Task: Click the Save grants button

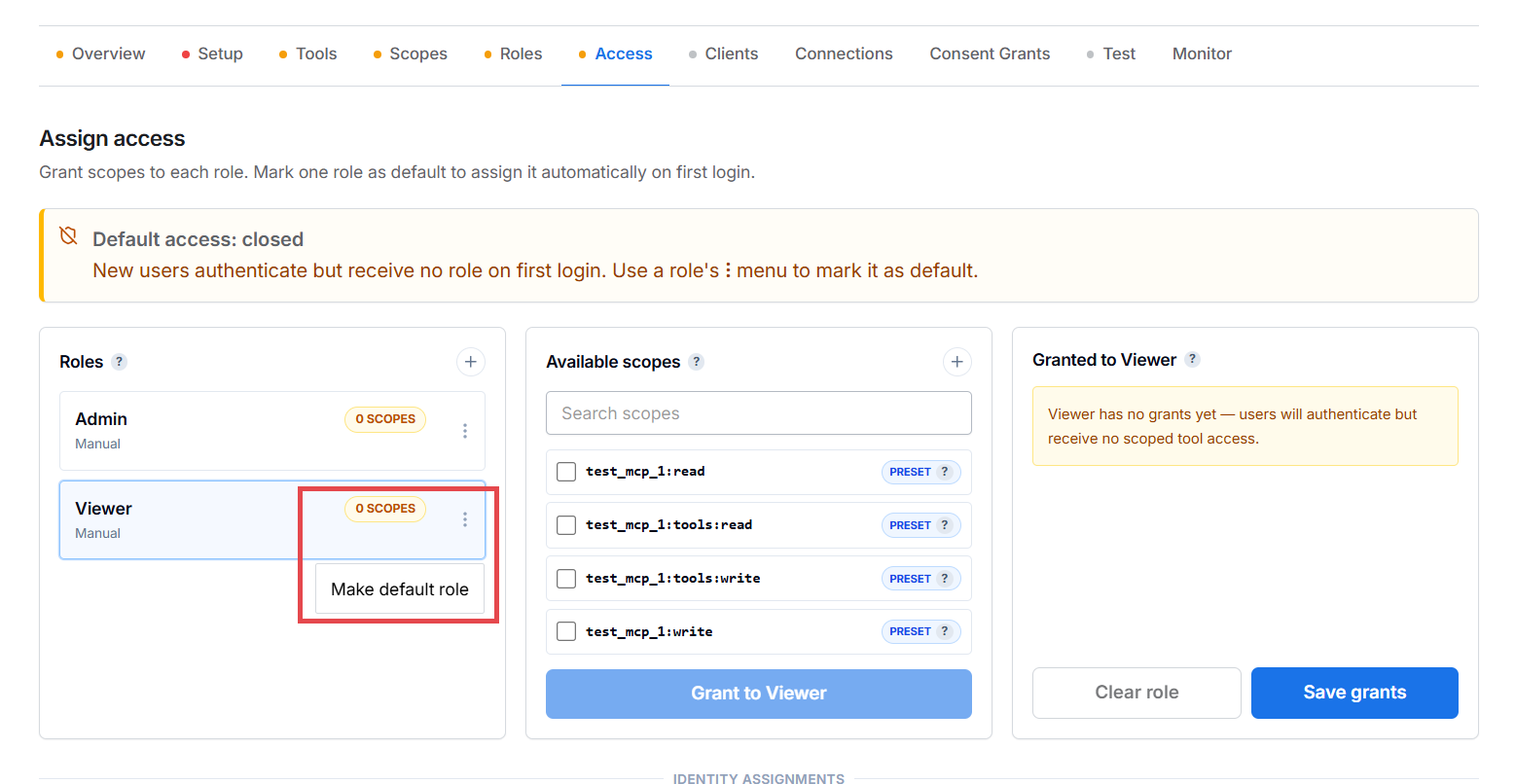Action: point(1354,693)
